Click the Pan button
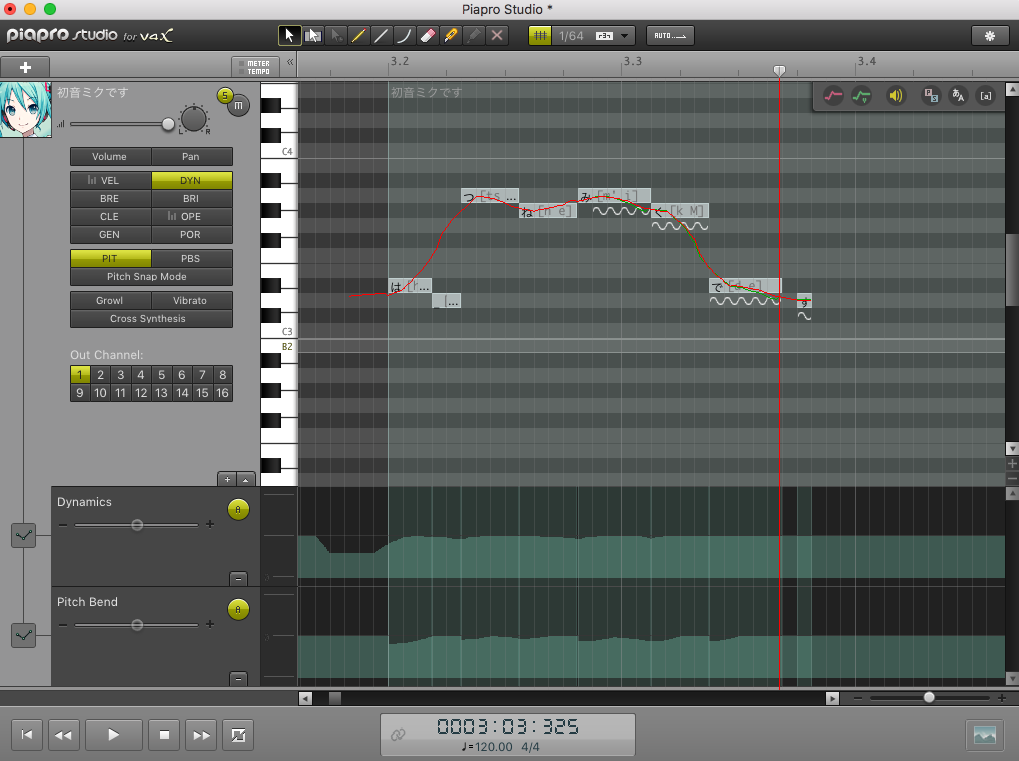The image size is (1019, 761). (x=192, y=157)
